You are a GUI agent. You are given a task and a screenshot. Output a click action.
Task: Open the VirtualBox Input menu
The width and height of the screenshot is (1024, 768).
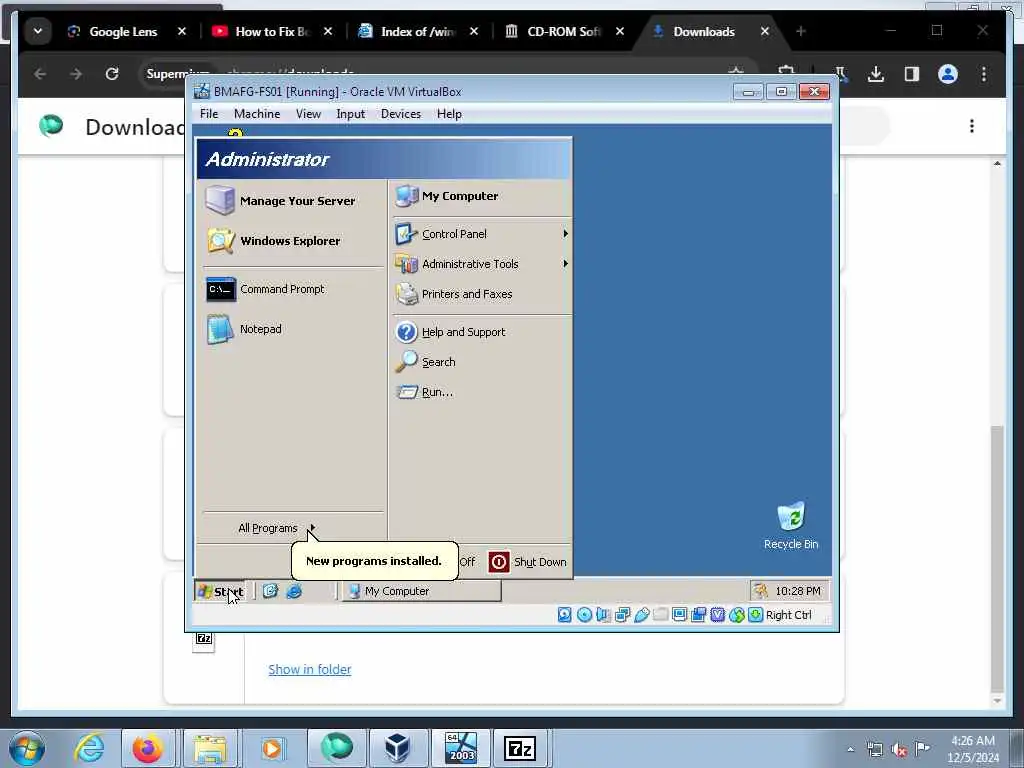point(351,114)
